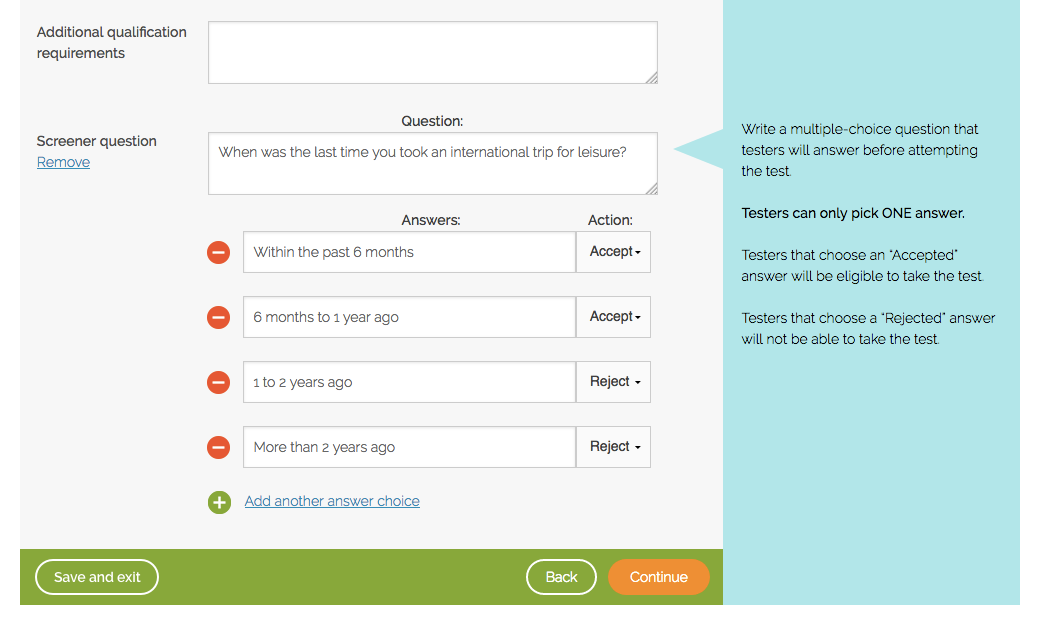Click the minus icon beside "Within the past 6 months"
Image resolution: width=1040 pixels, height=636 pixels.
[x=218, y=252]
